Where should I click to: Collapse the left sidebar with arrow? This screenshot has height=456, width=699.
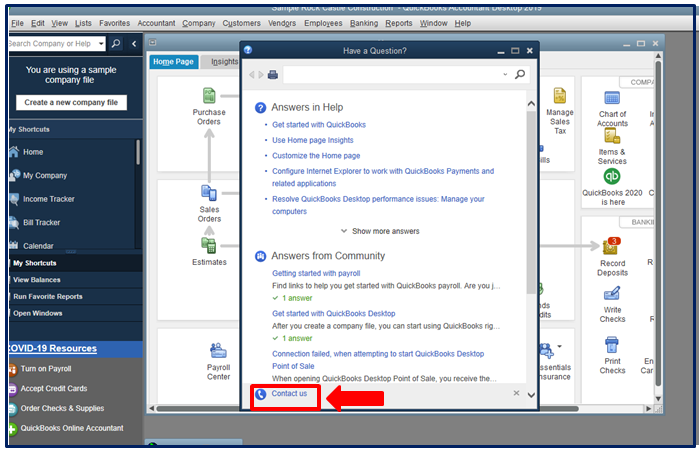[x=134, y=44]
